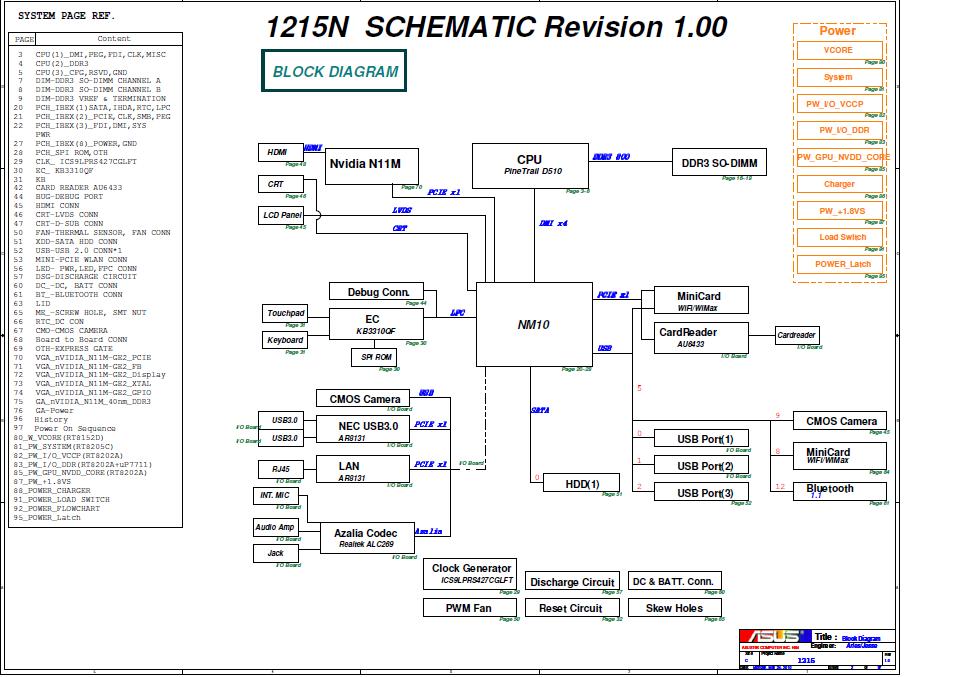Select the Touchpad block

(x=285, y=313)
